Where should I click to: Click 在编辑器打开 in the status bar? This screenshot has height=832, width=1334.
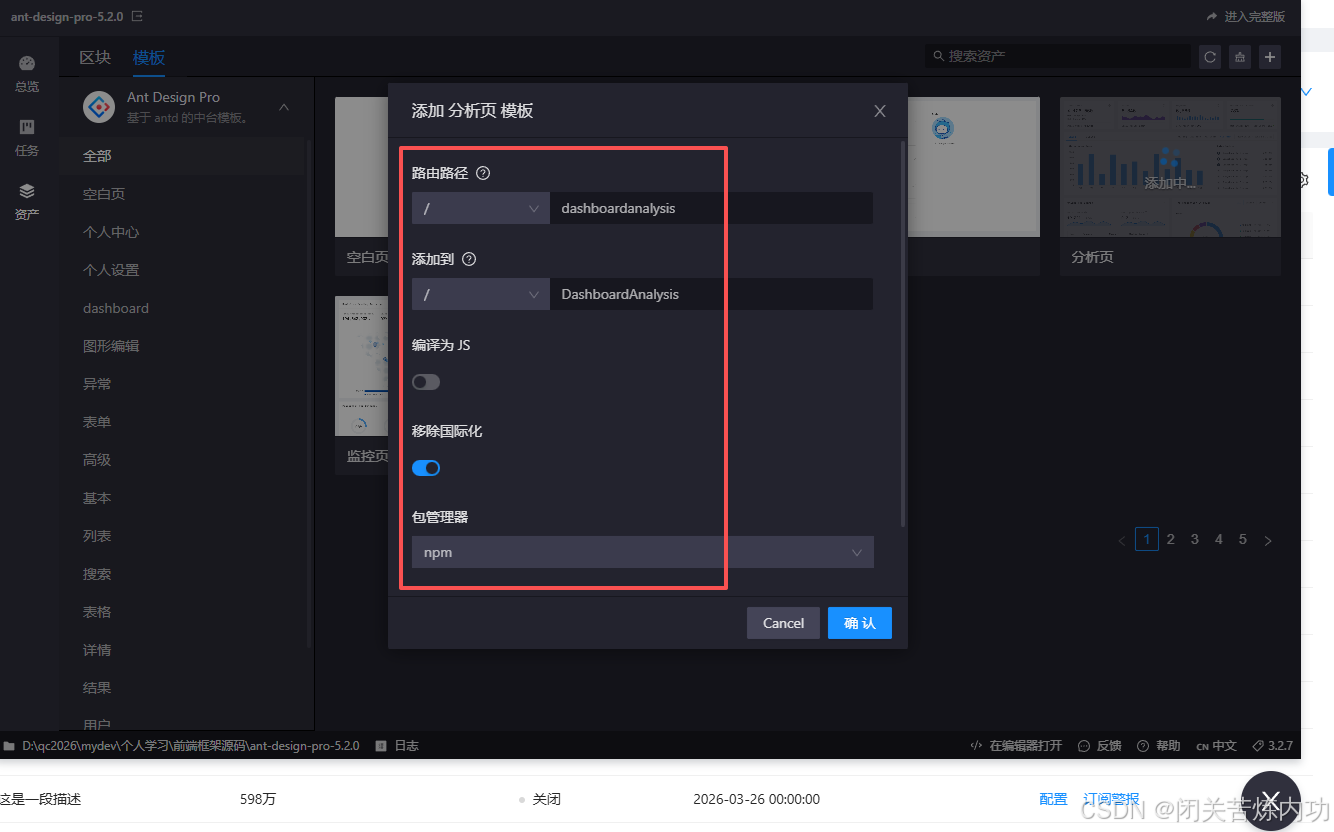click(1016, 746)
